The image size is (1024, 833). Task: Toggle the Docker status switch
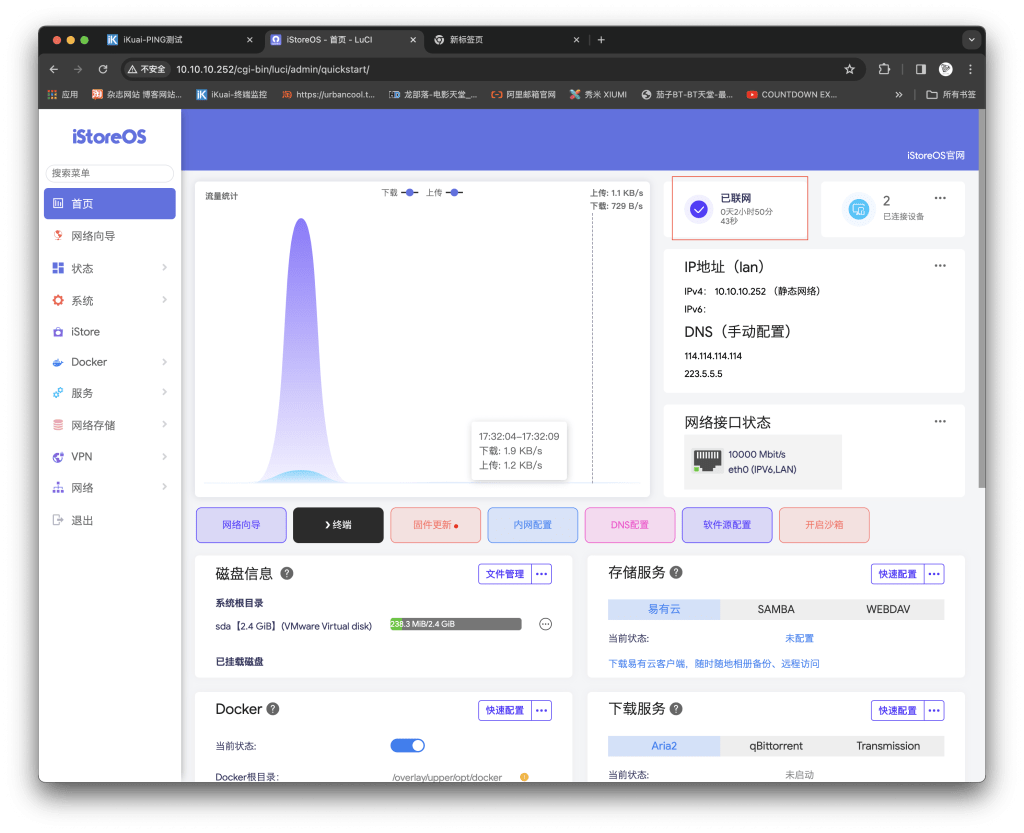coord(407,745)
